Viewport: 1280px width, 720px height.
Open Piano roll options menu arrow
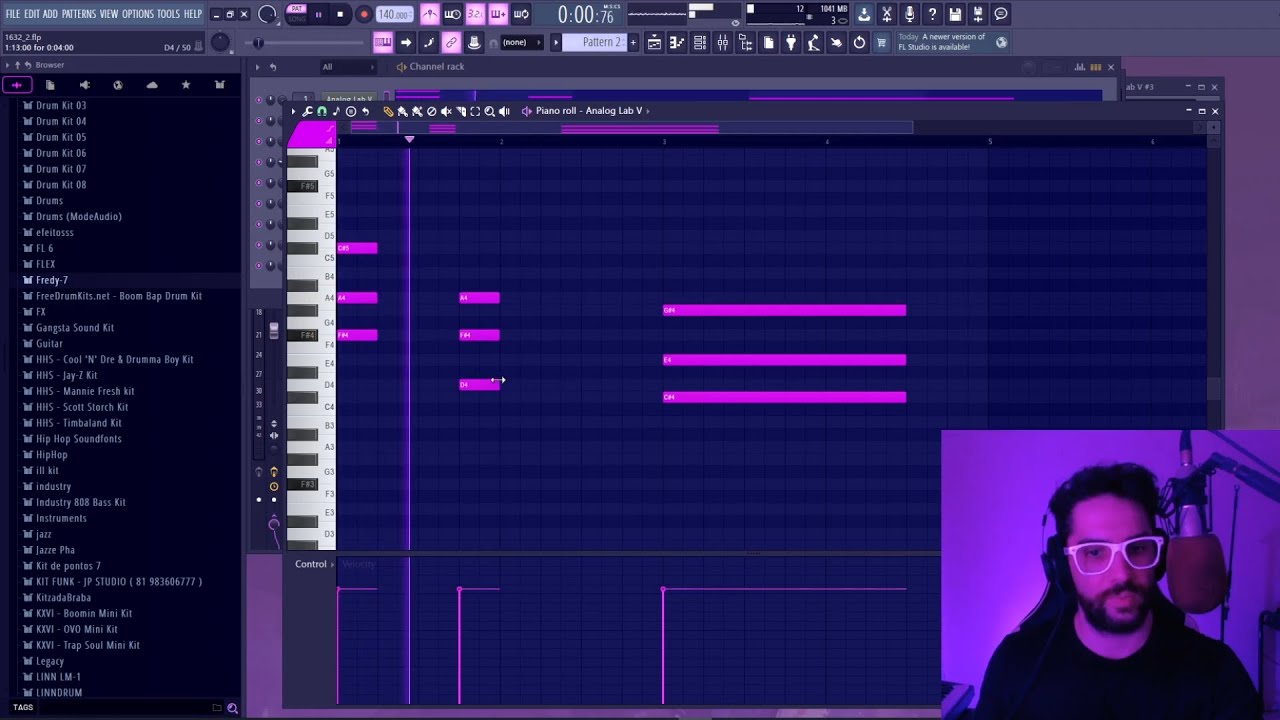293,111
